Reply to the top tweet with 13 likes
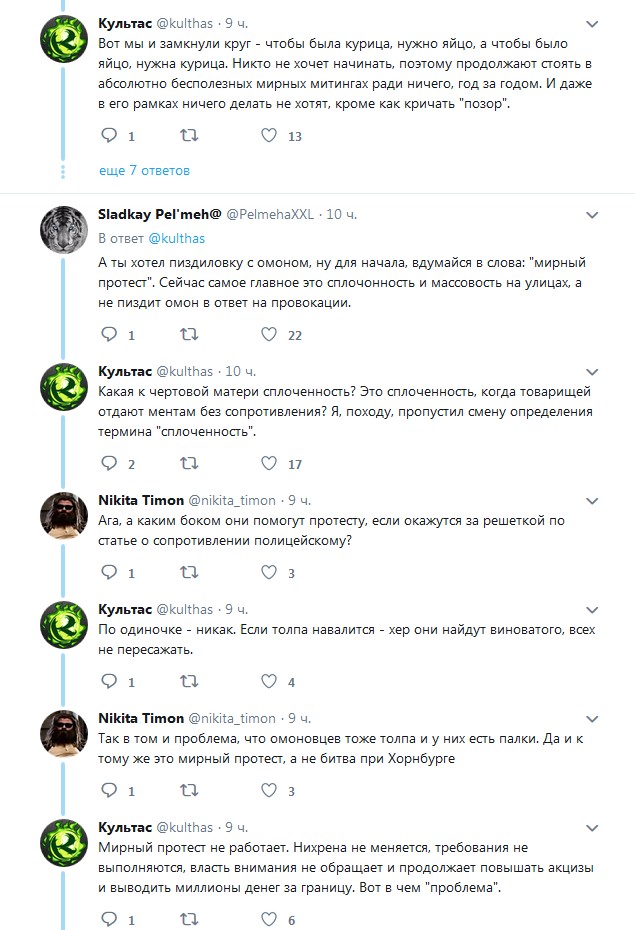Screen dimensions: 635x930 (x=110, y=135)
